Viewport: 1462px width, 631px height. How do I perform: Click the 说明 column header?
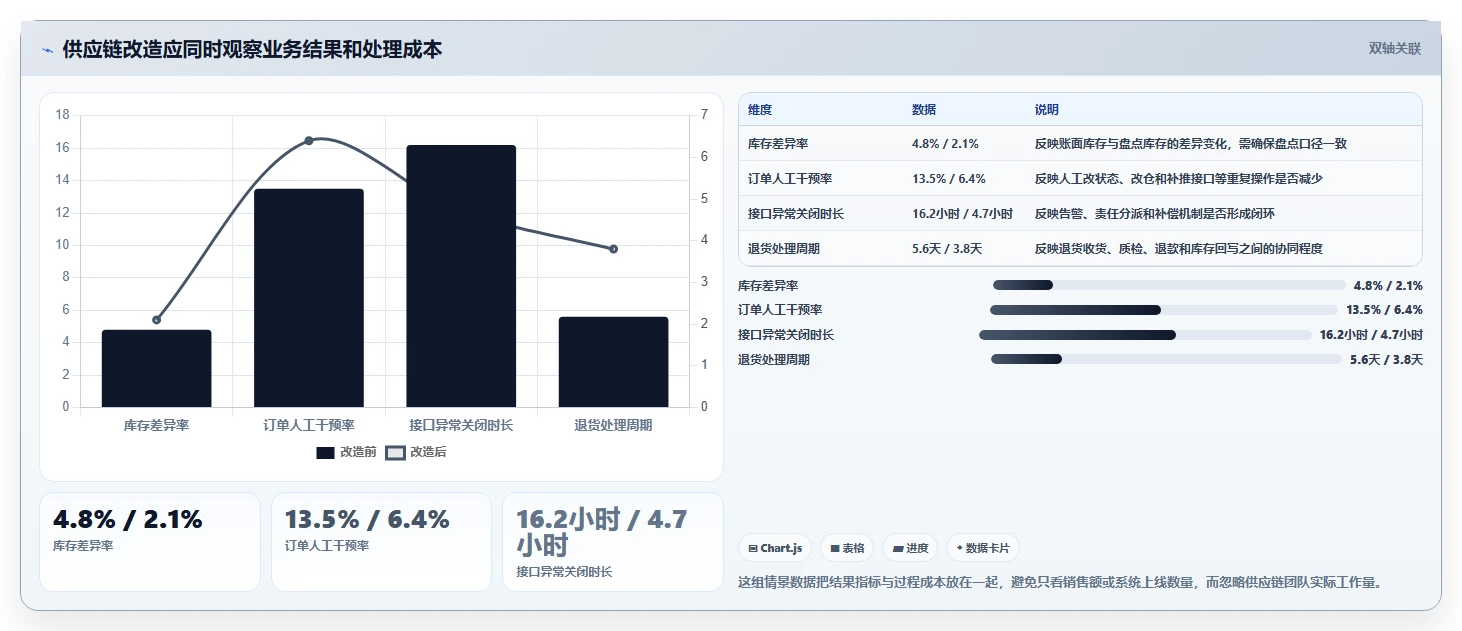[x=1047, y=110]
